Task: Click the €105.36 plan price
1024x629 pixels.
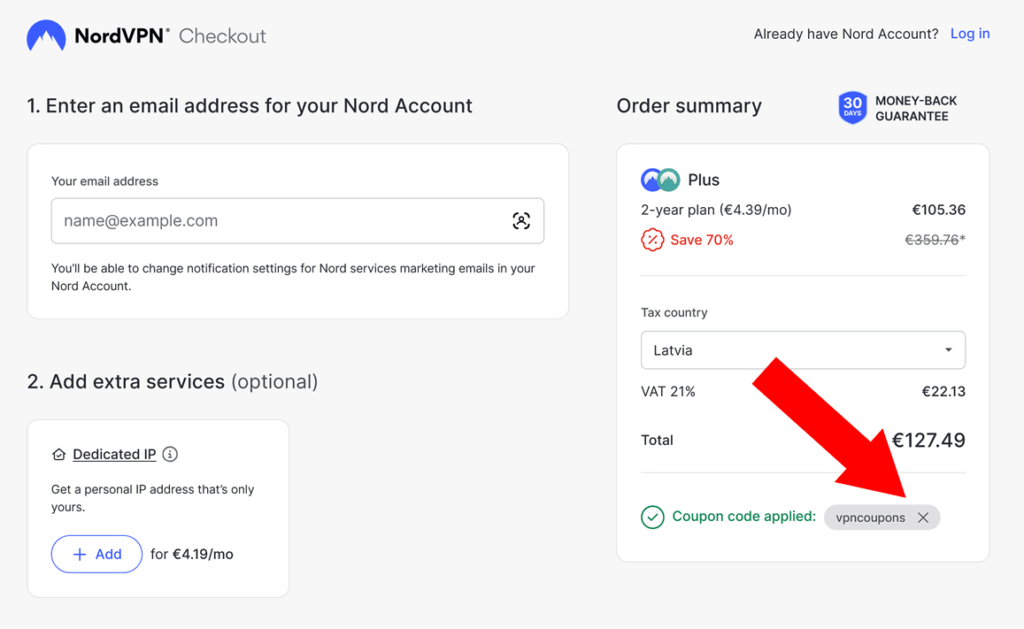Action: [938, 210]
